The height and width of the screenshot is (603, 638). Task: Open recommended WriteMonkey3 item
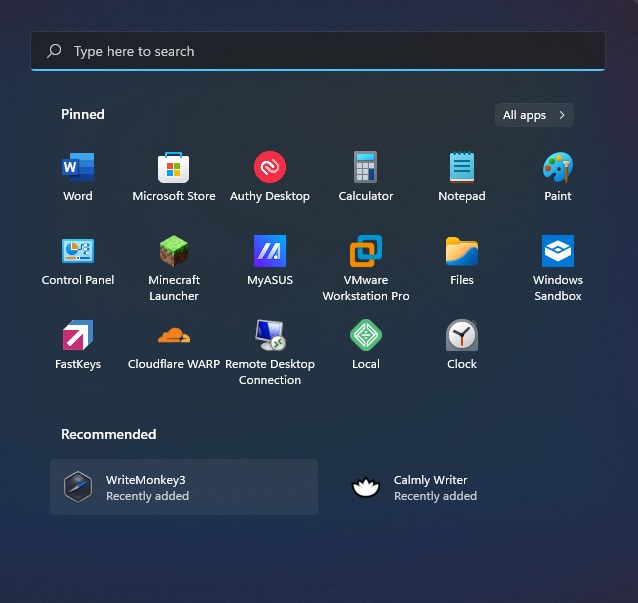pyautogui.click(x=184, y=487)
